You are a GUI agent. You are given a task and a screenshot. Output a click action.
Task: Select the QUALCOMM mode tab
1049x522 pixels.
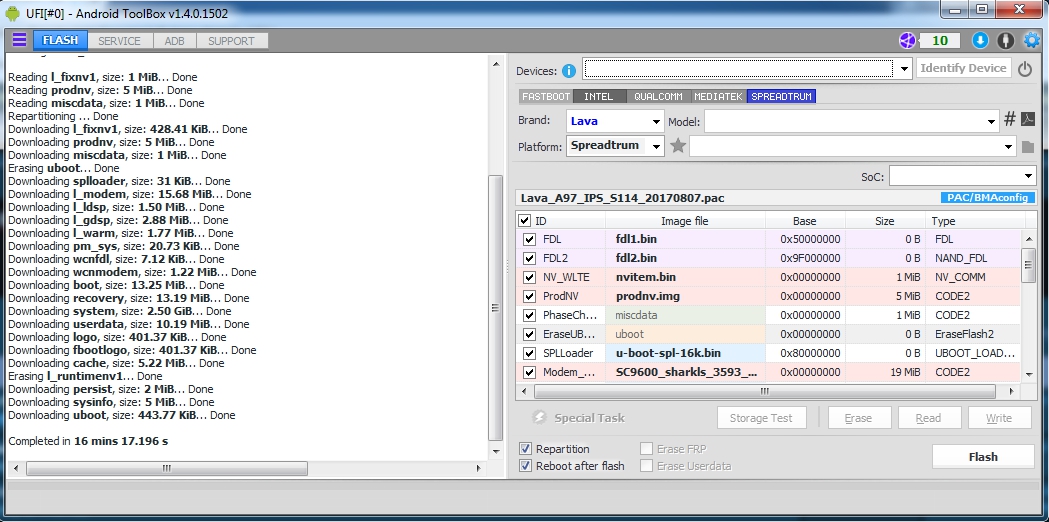pos(658,96)
